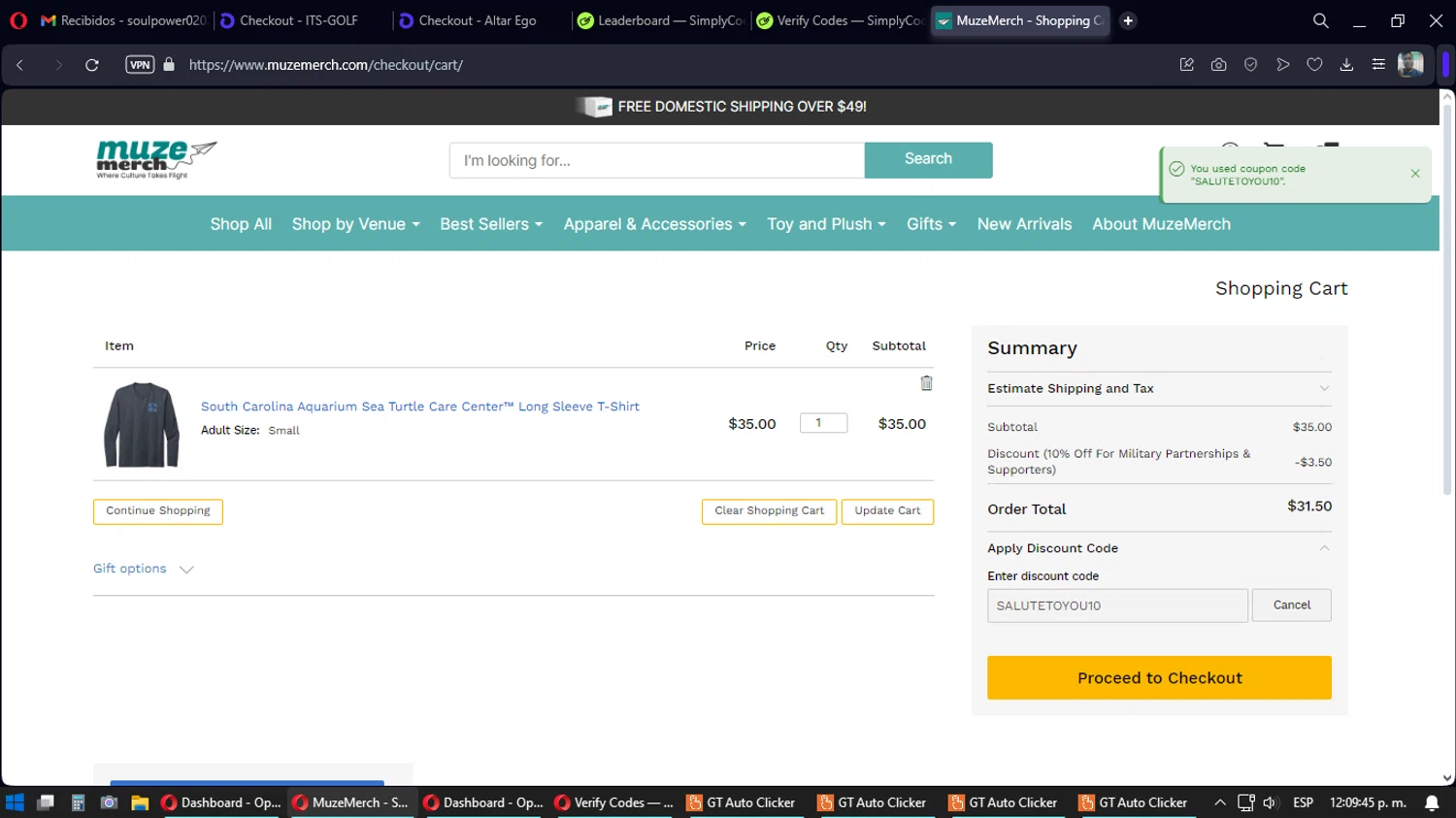Expand Gift options
1456x818 pixels.
(143, 569)
